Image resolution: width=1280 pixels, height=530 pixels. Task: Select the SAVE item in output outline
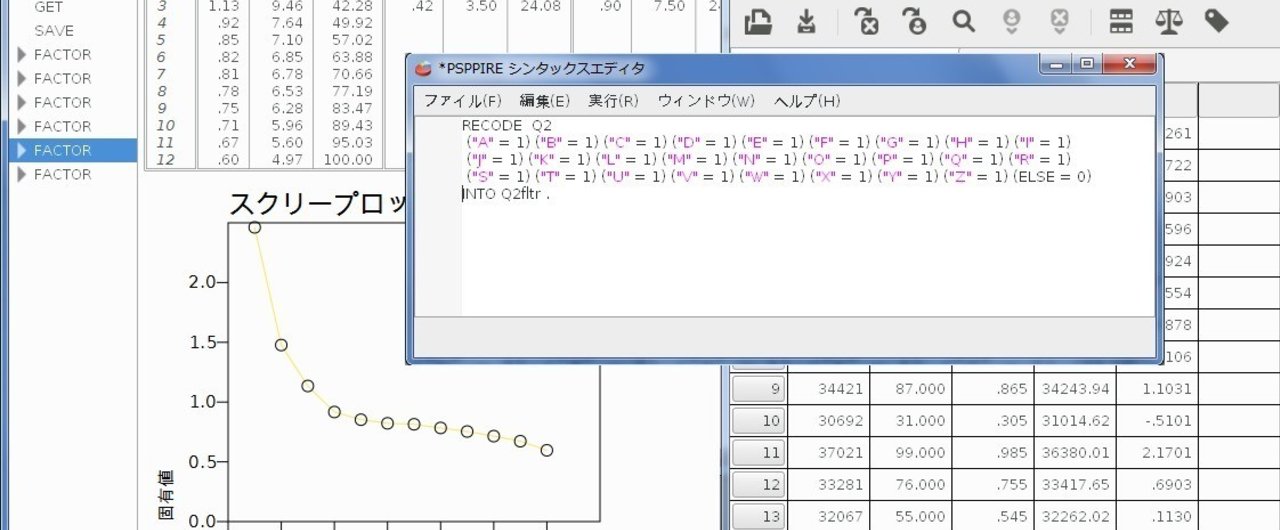54,30
